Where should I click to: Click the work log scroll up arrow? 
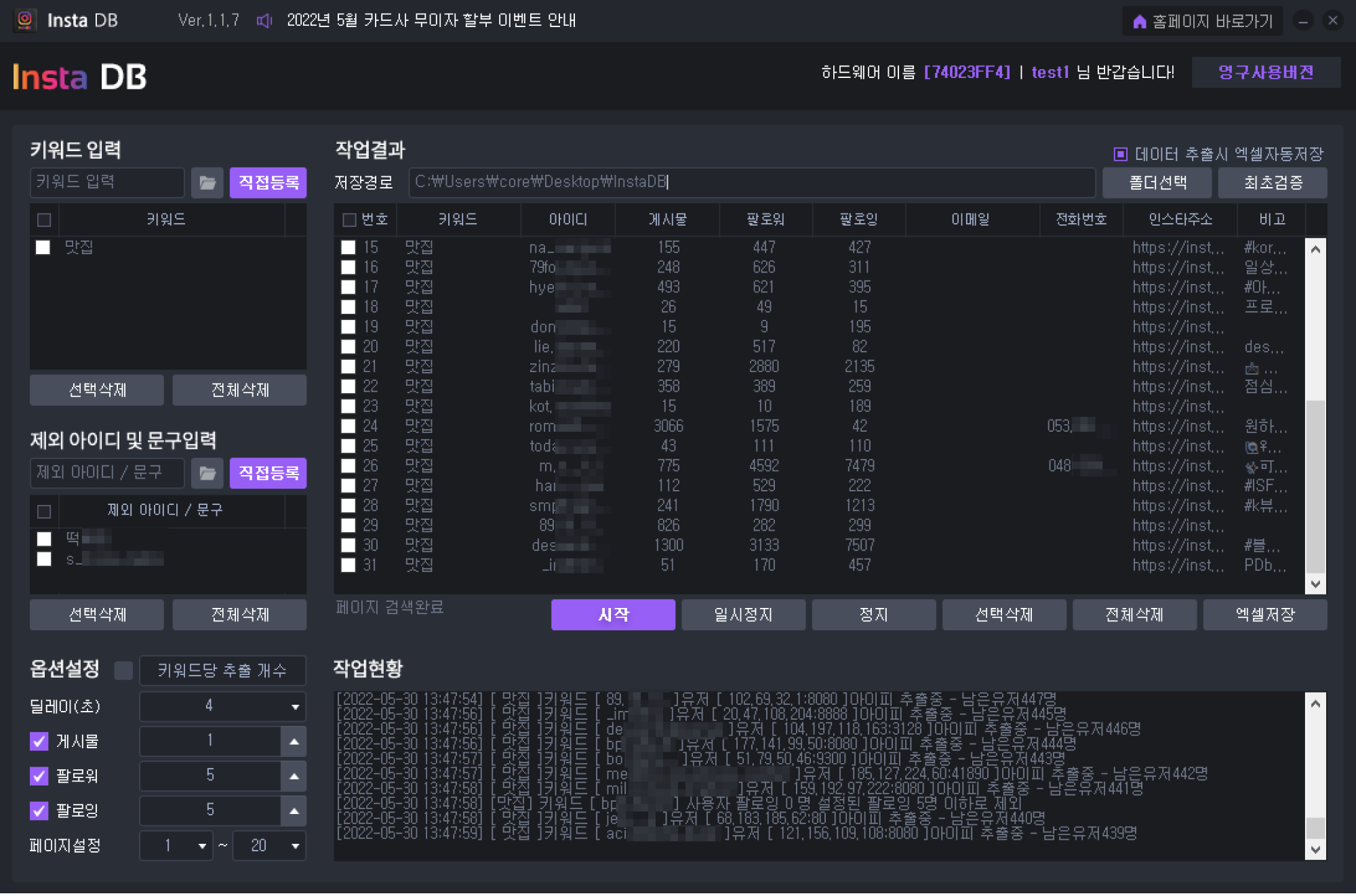click(1315, 704)
